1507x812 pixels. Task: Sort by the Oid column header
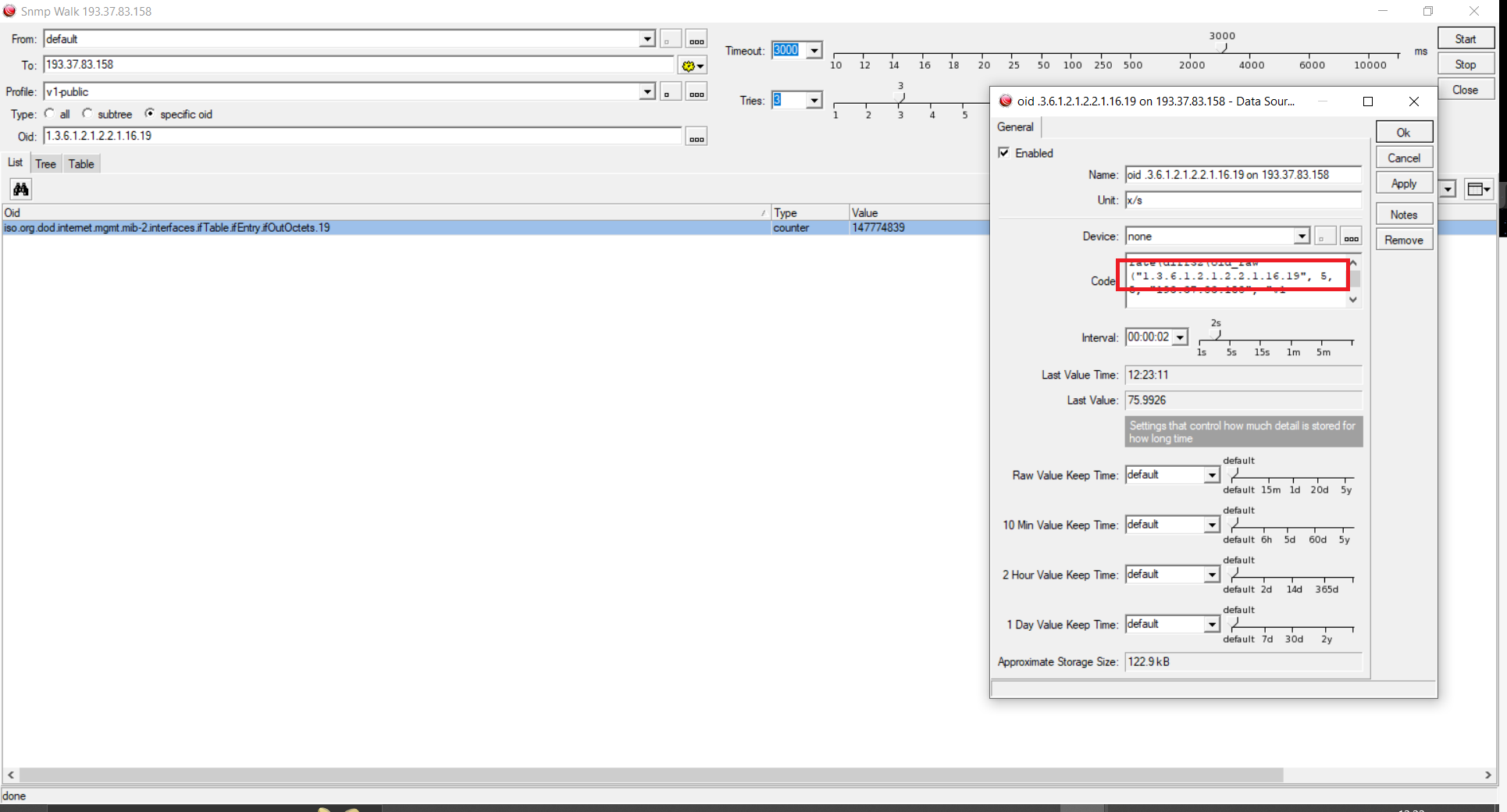[x=386, y=212]
